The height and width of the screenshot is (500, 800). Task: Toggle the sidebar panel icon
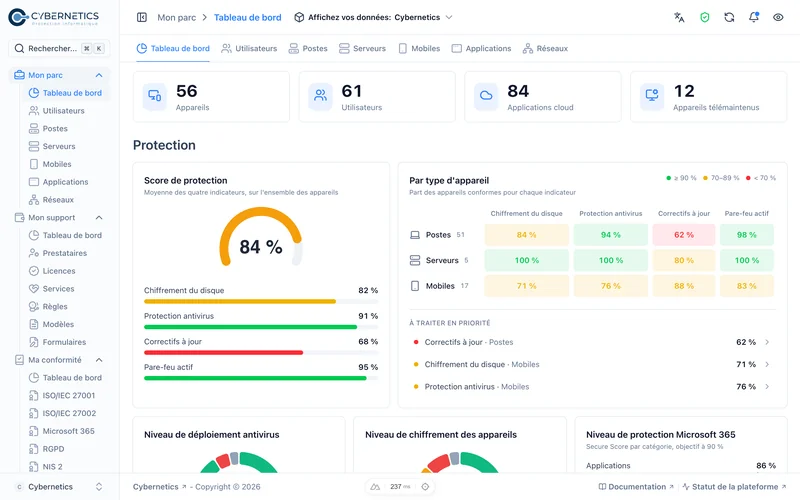point(142,17)
